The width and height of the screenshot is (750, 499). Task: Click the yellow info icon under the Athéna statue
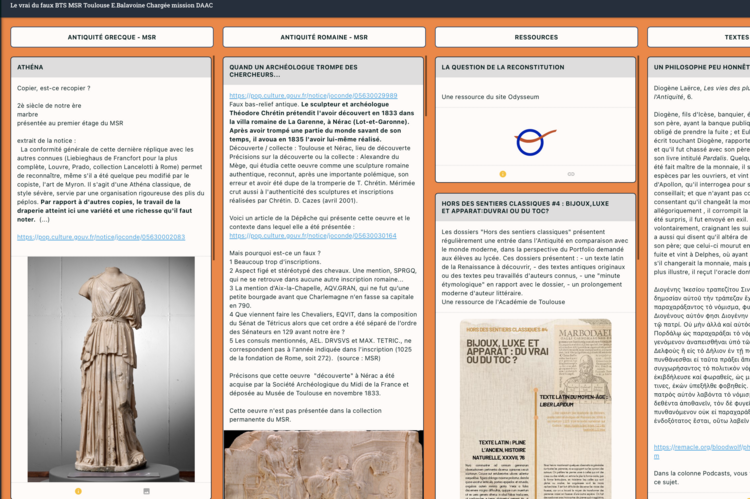pos(78,491)
